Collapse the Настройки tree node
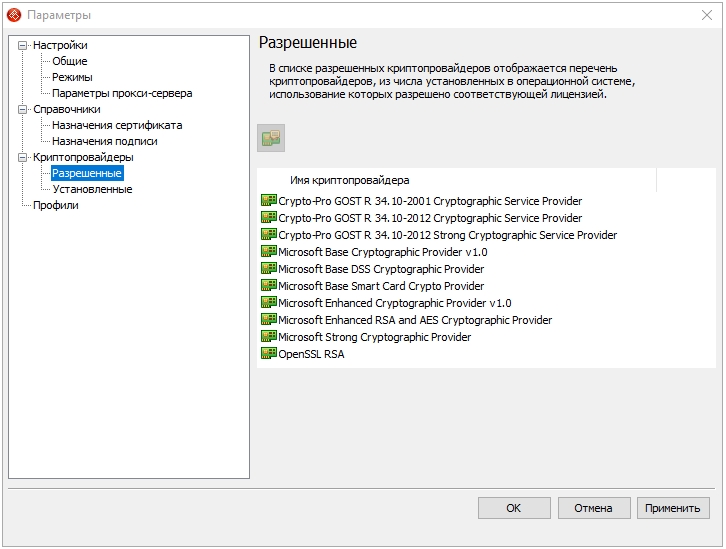The image size is (726, 549). pyautogui.click(x=22, y=45)
